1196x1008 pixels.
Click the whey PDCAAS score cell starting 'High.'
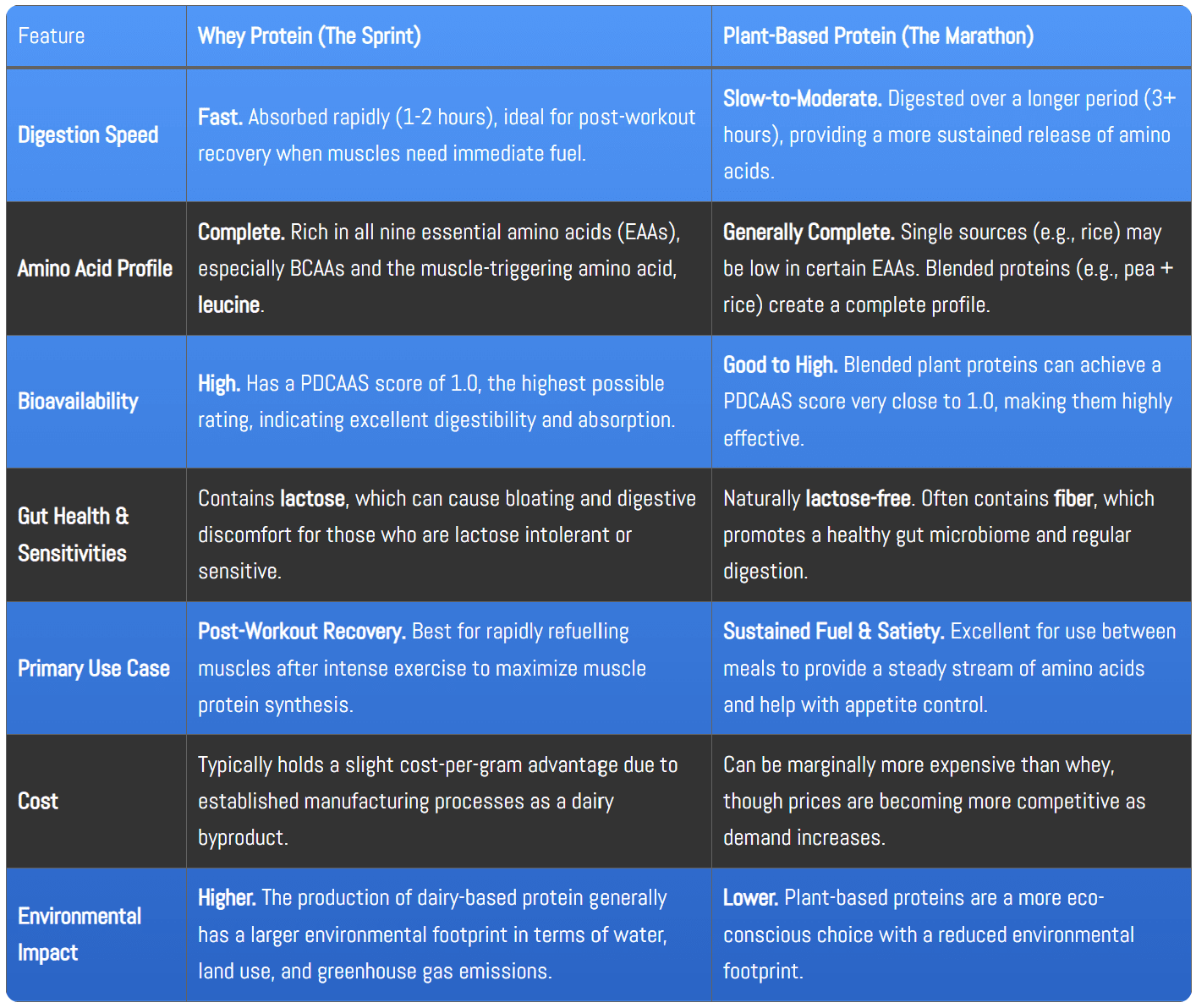click(x=436, y=402)
